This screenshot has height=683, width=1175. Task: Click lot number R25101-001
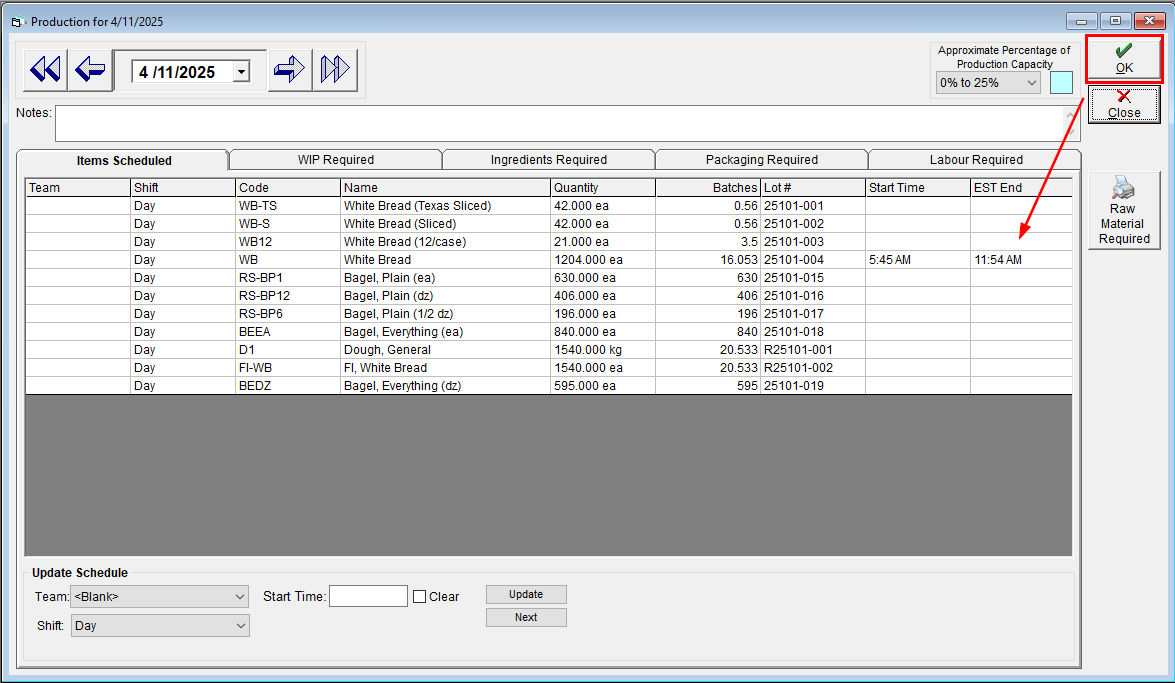pyautogui.click(x=812, y=349)
